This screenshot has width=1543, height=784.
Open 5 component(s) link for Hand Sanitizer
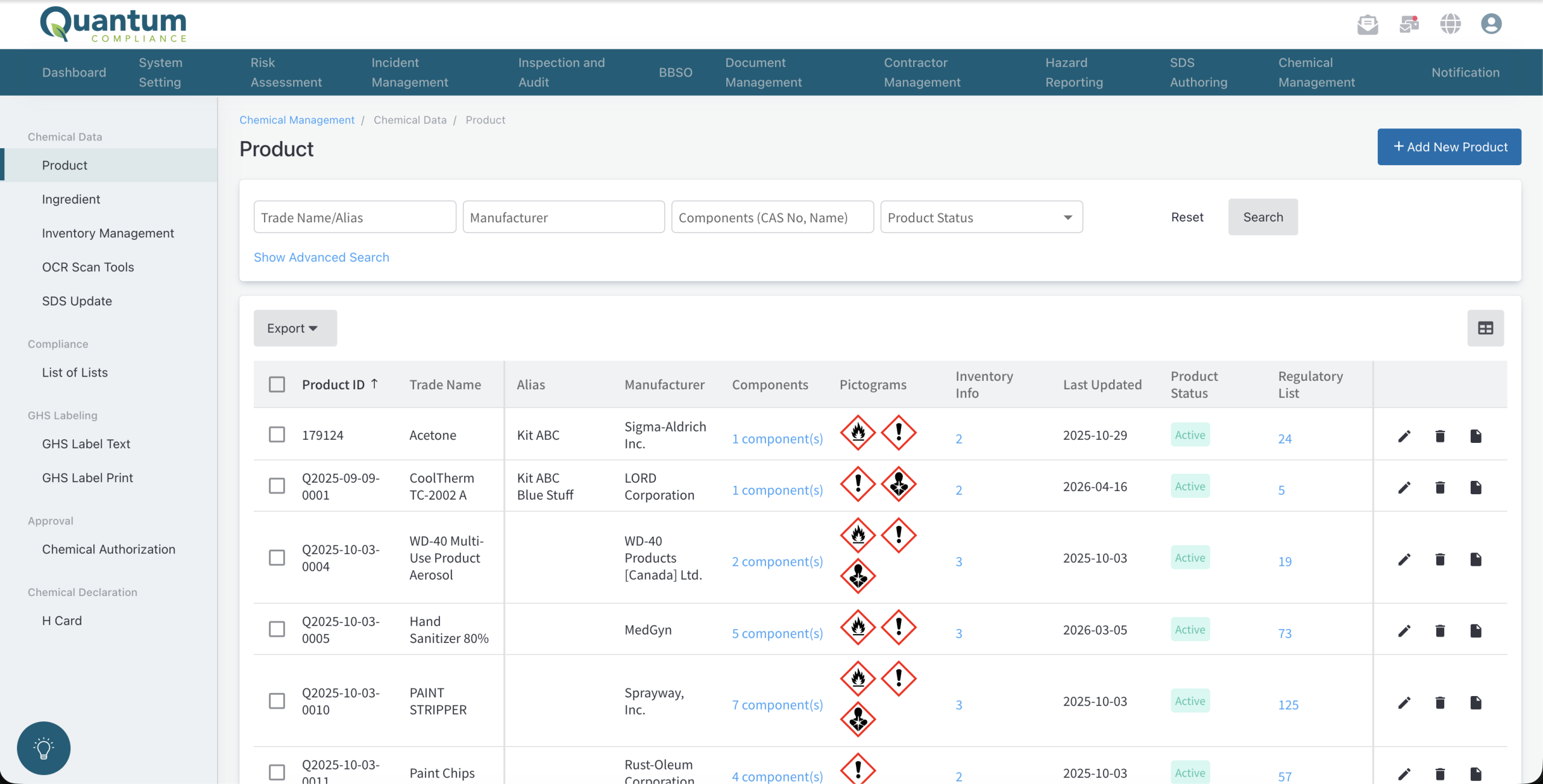pyautogui.click(x=777, y=633)
